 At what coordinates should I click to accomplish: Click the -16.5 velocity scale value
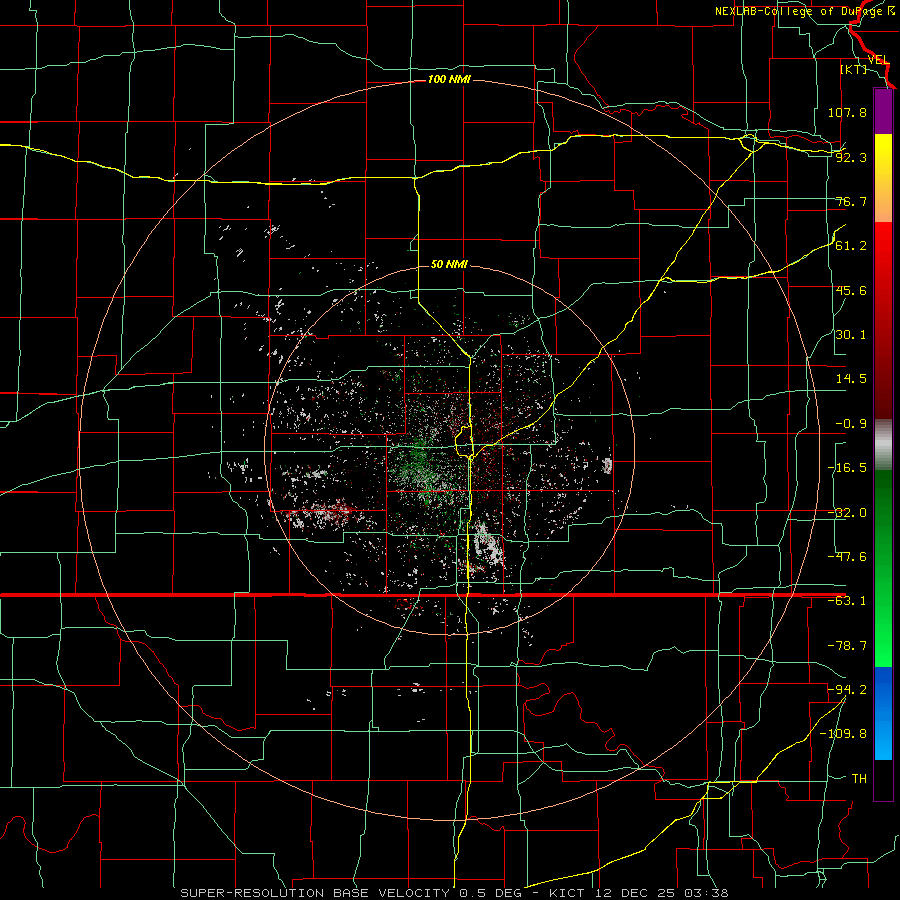[847, 468]
